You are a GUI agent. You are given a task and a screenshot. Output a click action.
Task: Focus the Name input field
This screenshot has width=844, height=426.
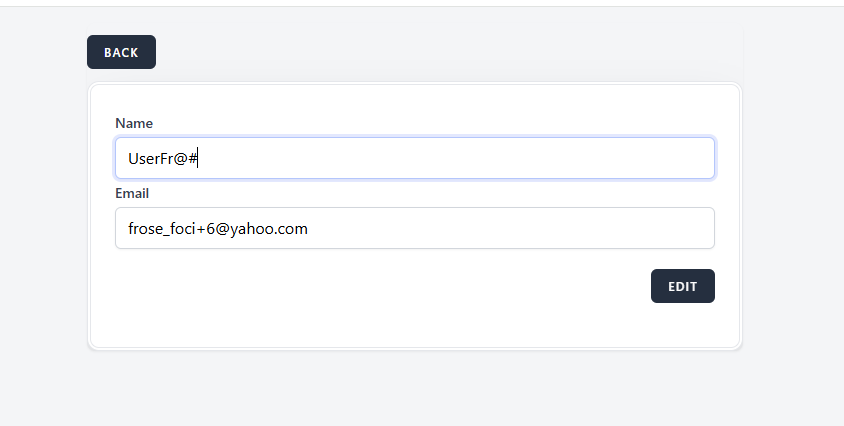(x=414, y=158)
